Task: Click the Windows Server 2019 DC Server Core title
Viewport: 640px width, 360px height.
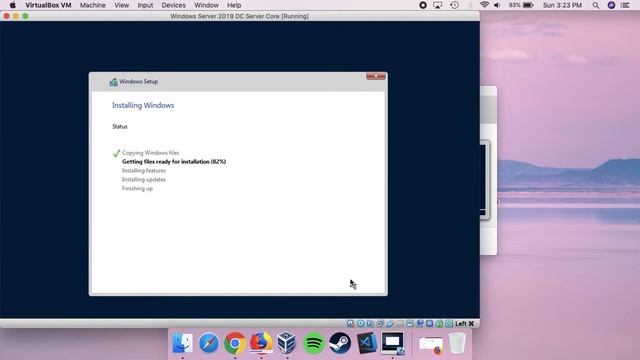Action: coord(240,16)
